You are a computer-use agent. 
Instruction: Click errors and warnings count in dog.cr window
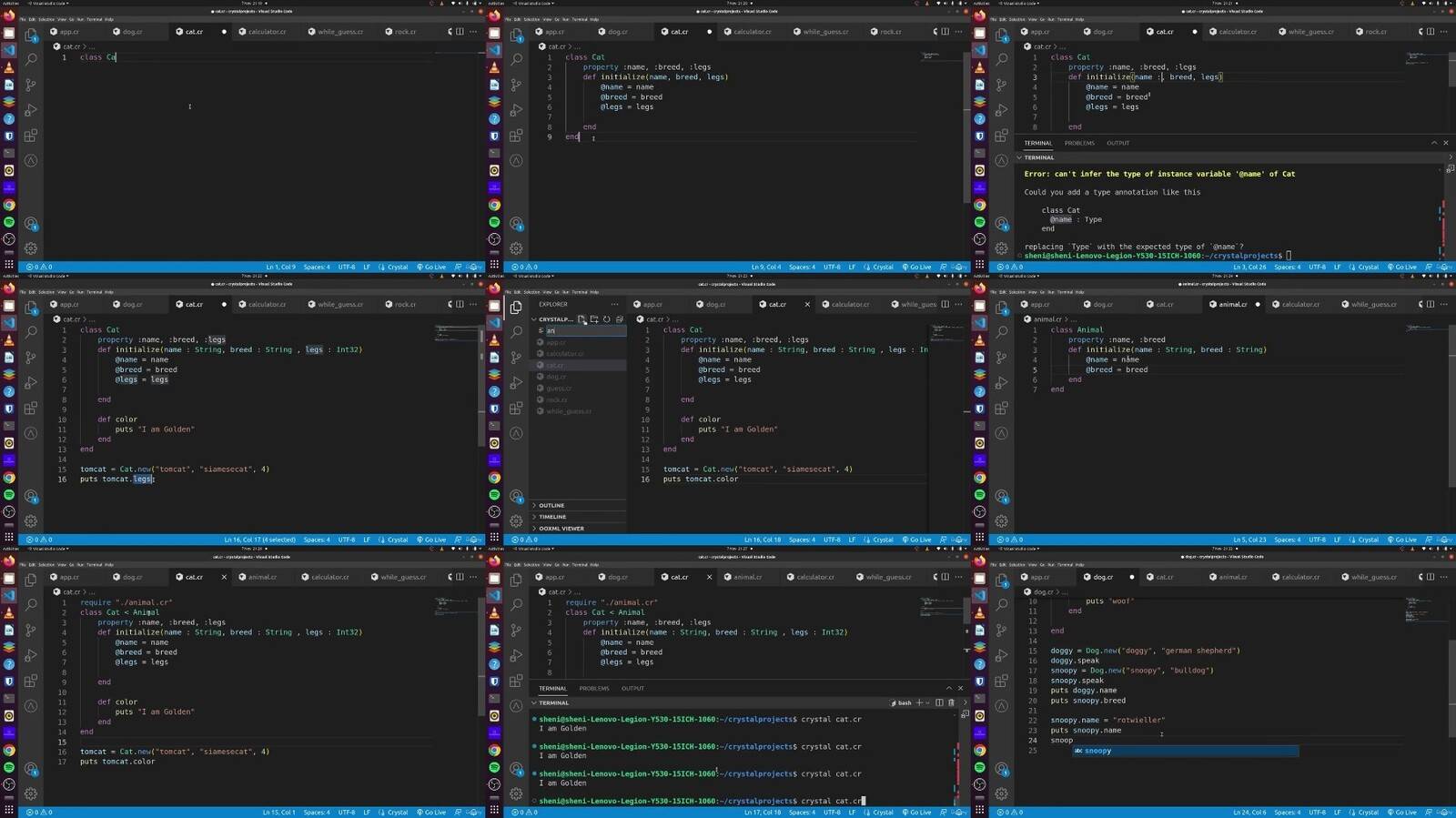[1010, 812]
